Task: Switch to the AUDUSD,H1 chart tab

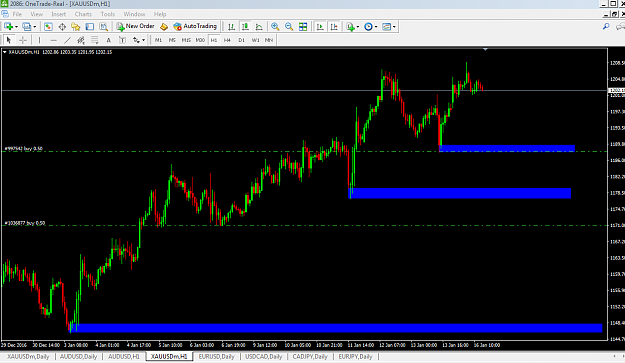Action: pos(124,357)
